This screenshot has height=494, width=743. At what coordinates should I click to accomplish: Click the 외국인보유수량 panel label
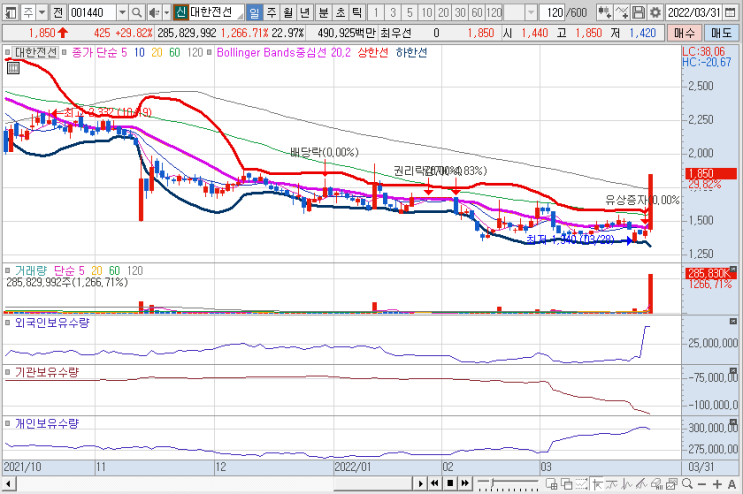click(52, 323)
